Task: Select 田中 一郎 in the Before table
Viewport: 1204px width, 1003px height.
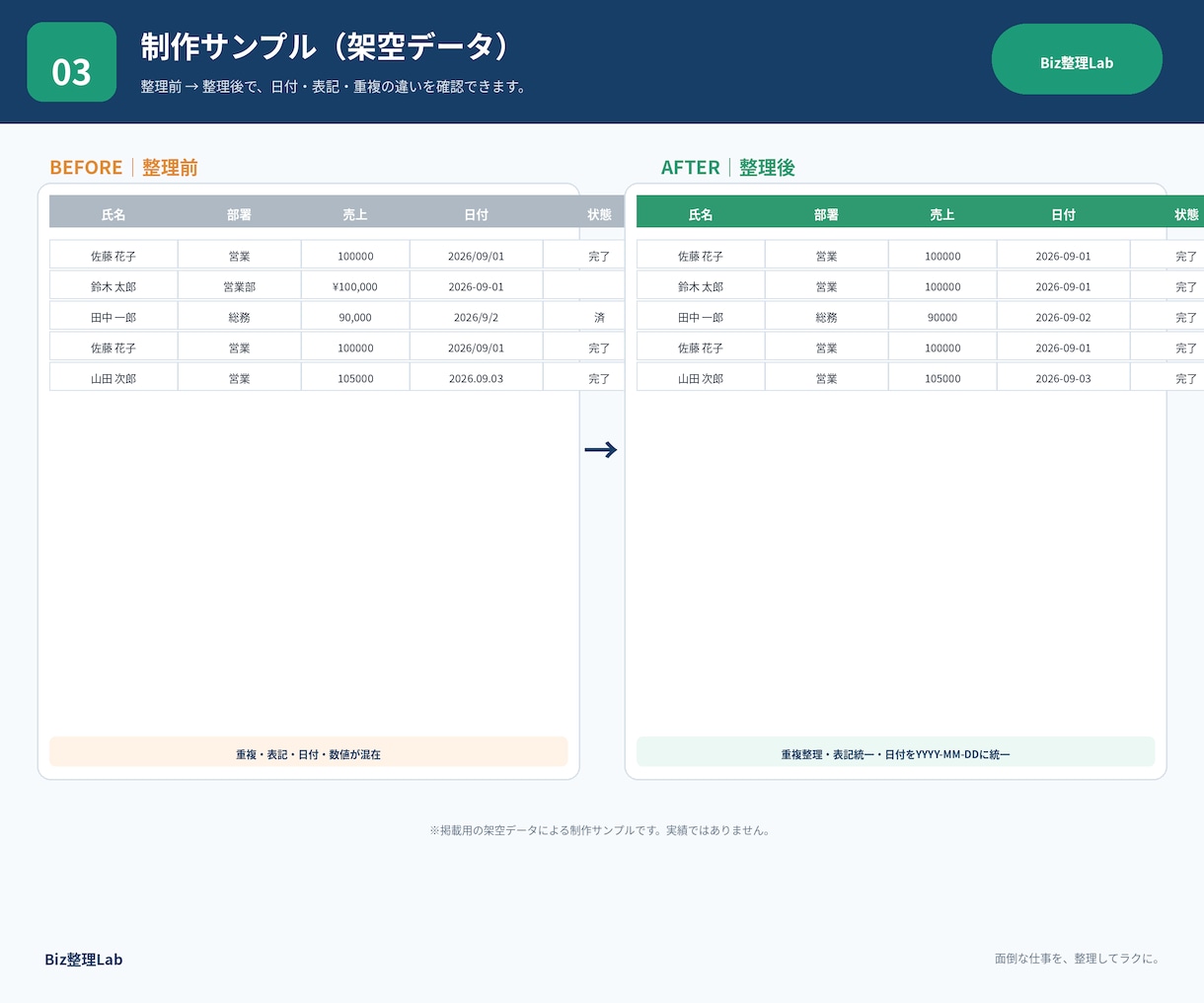Action: [113, 317]
